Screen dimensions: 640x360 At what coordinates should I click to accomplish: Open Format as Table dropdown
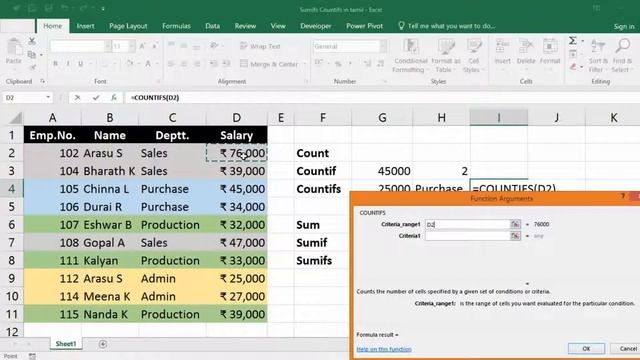pyautogui.click(x=445, y=56)
